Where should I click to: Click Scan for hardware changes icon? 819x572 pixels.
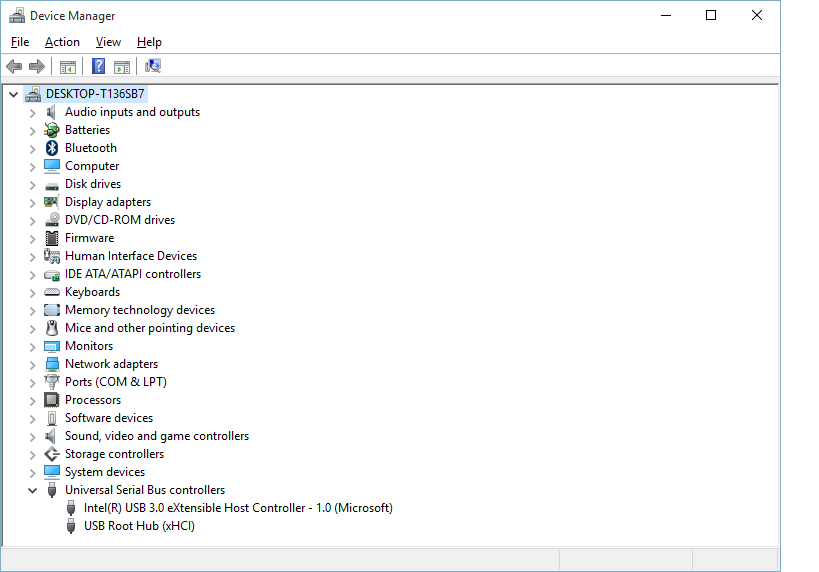(x=153, y=66)
